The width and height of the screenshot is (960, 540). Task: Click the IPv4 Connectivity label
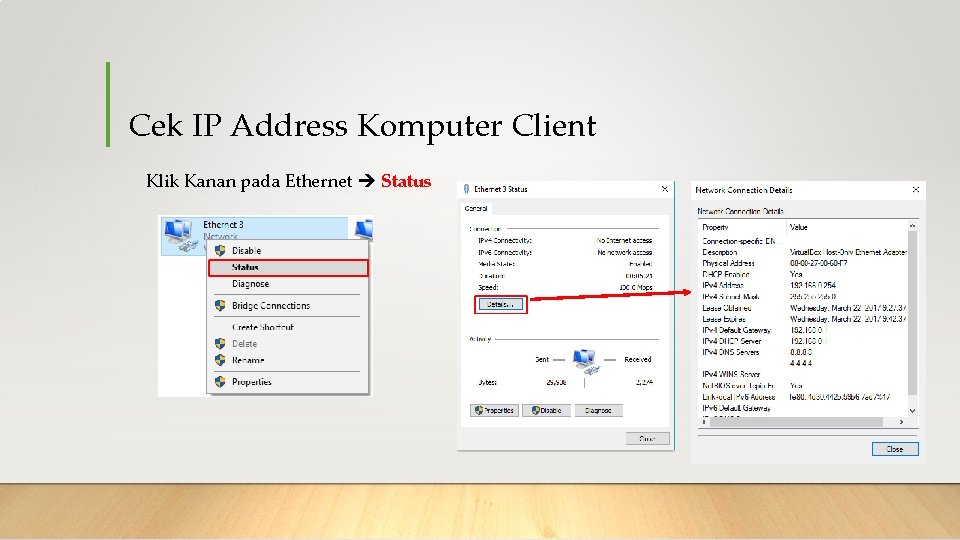click(x=504, y=241)
